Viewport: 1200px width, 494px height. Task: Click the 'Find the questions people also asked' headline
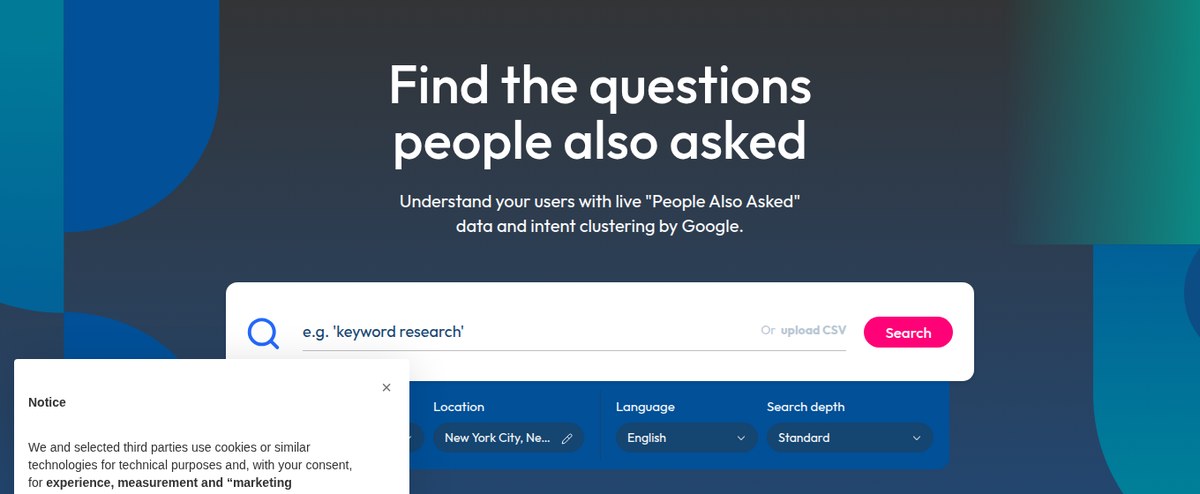coord(600,112)
